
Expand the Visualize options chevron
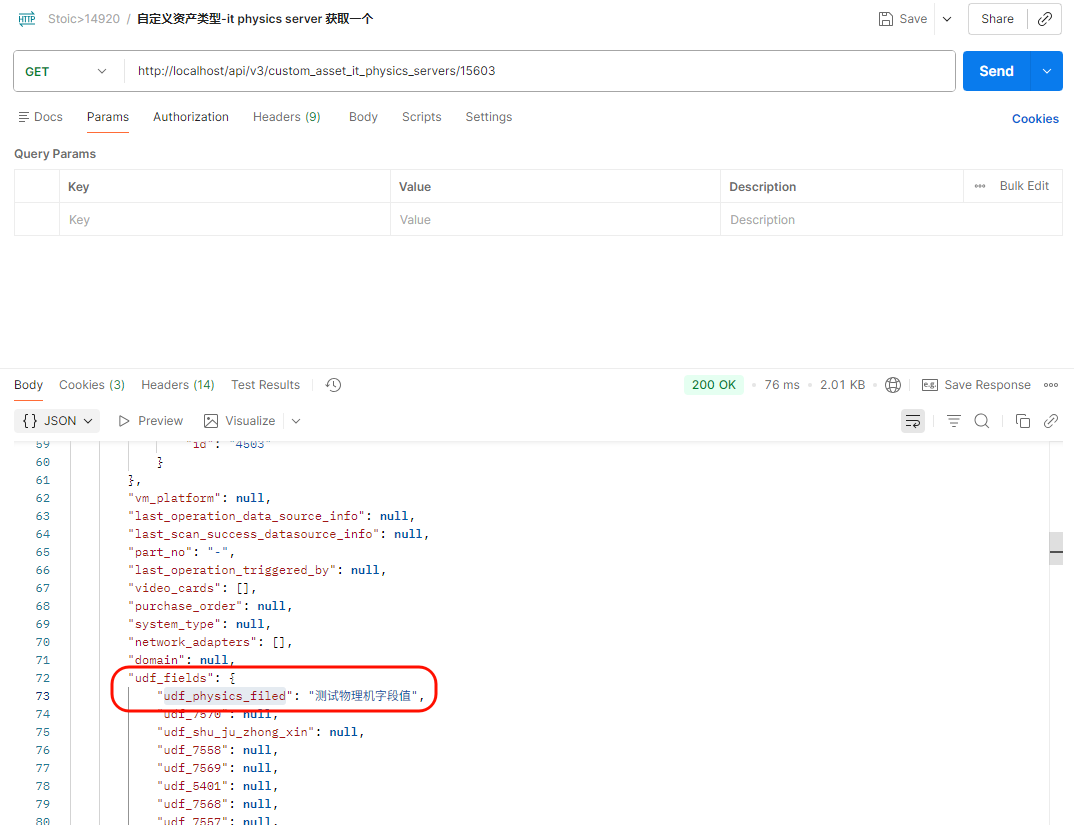pyautogui.click(x=296, y=421)
